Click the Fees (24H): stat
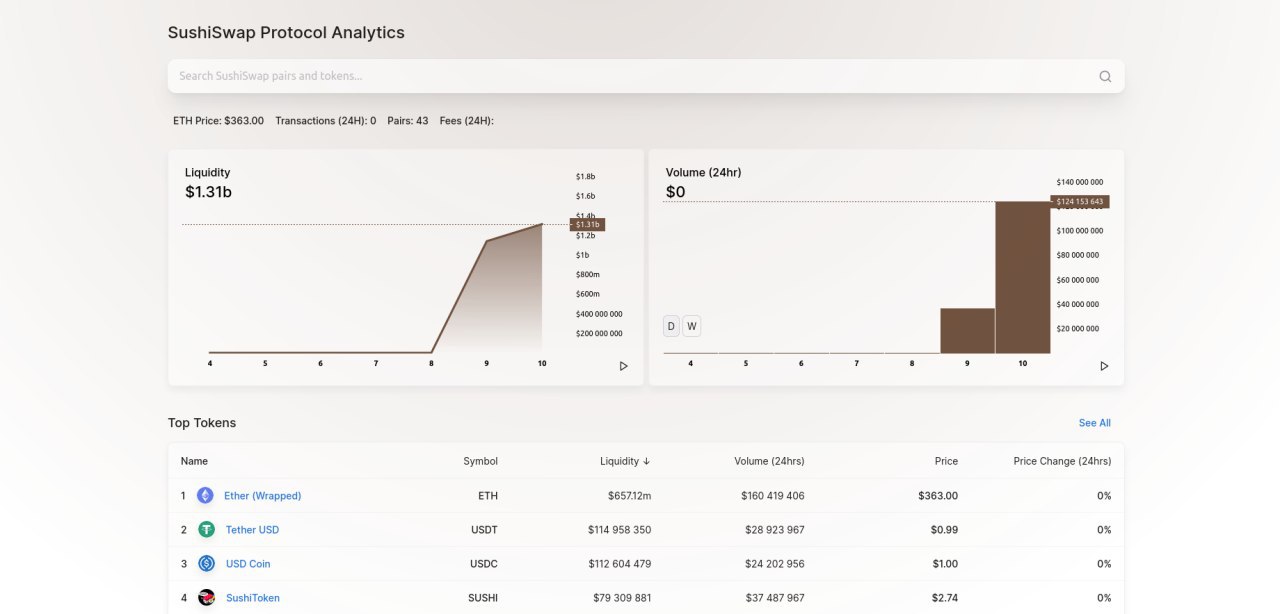This screenshot has height=614, width=1280. click(467, 120)
